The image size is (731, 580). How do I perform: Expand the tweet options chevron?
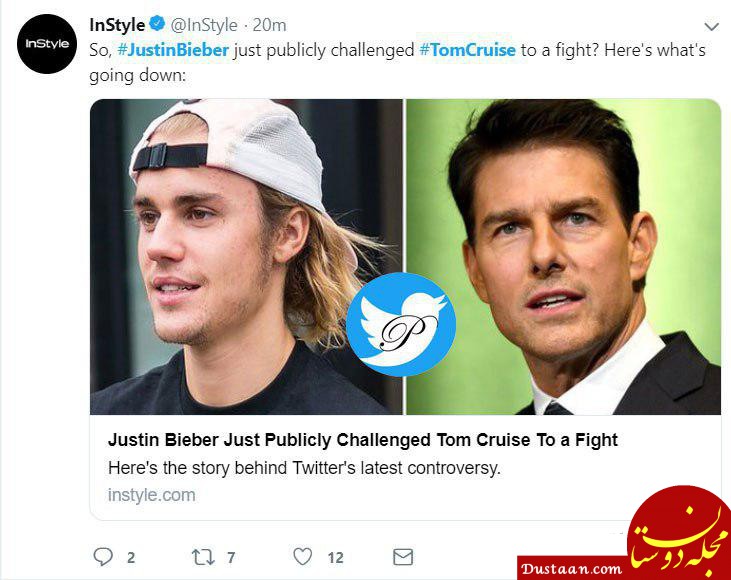(x=711, y=26)
